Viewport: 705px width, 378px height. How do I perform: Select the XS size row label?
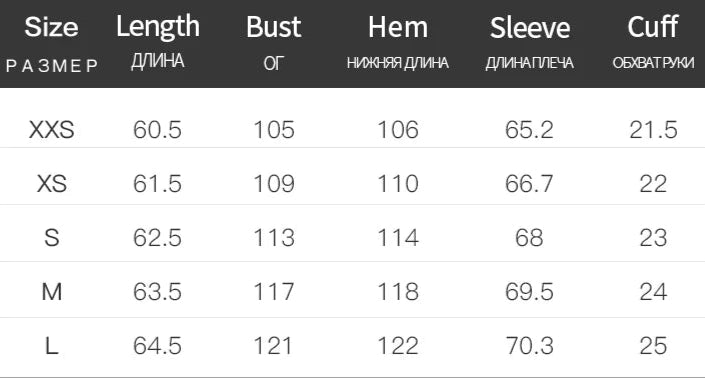click(x=52, y=184)
